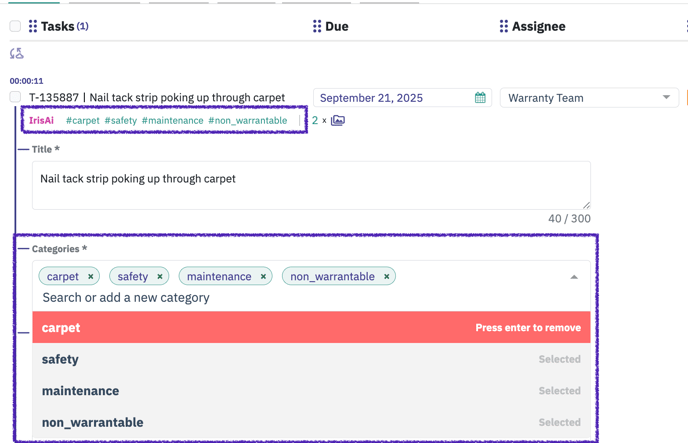This screenshot has width=688, height=443.
Task: Open the calendar icon in the due date field
Action: (x=480, y=97)
